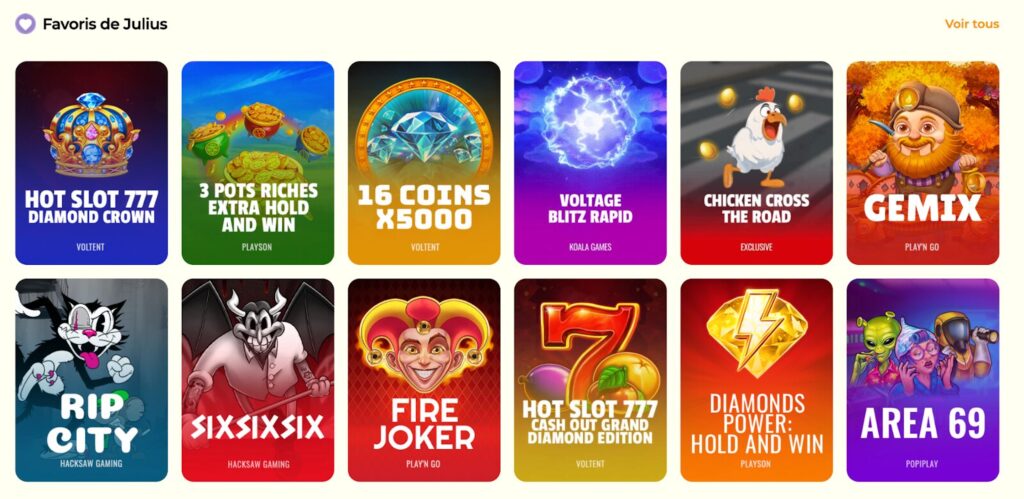Open the 'Voir tous' link
The image size is (1024, 499).
point(972,24)
